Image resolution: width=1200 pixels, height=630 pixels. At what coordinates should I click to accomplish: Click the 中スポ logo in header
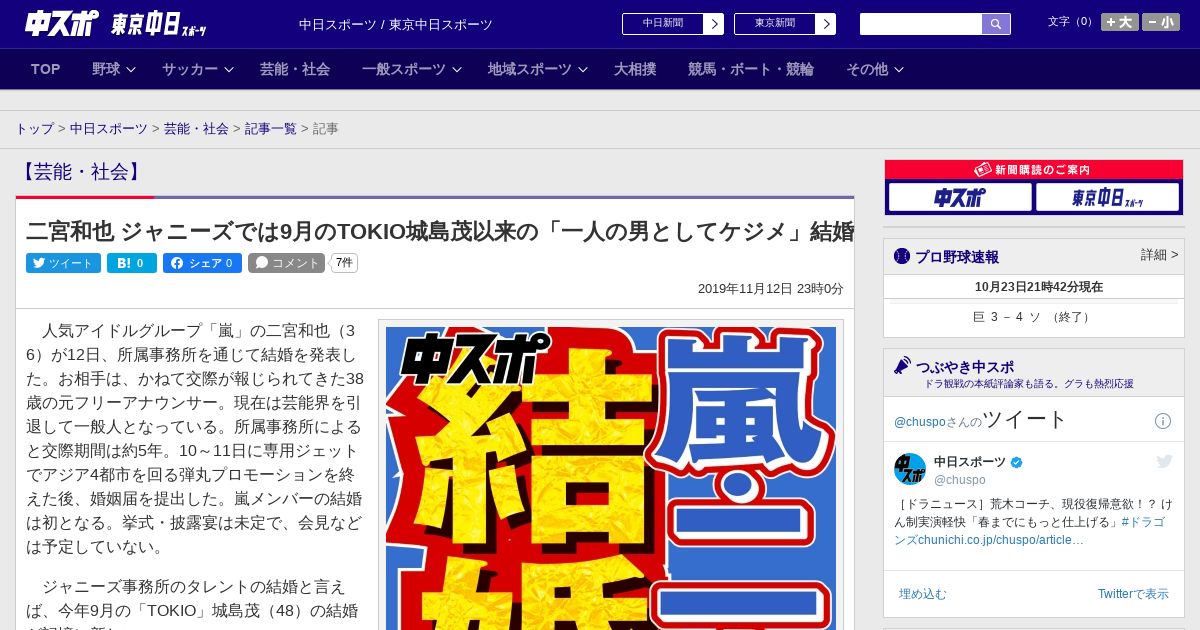click(62, 23)
